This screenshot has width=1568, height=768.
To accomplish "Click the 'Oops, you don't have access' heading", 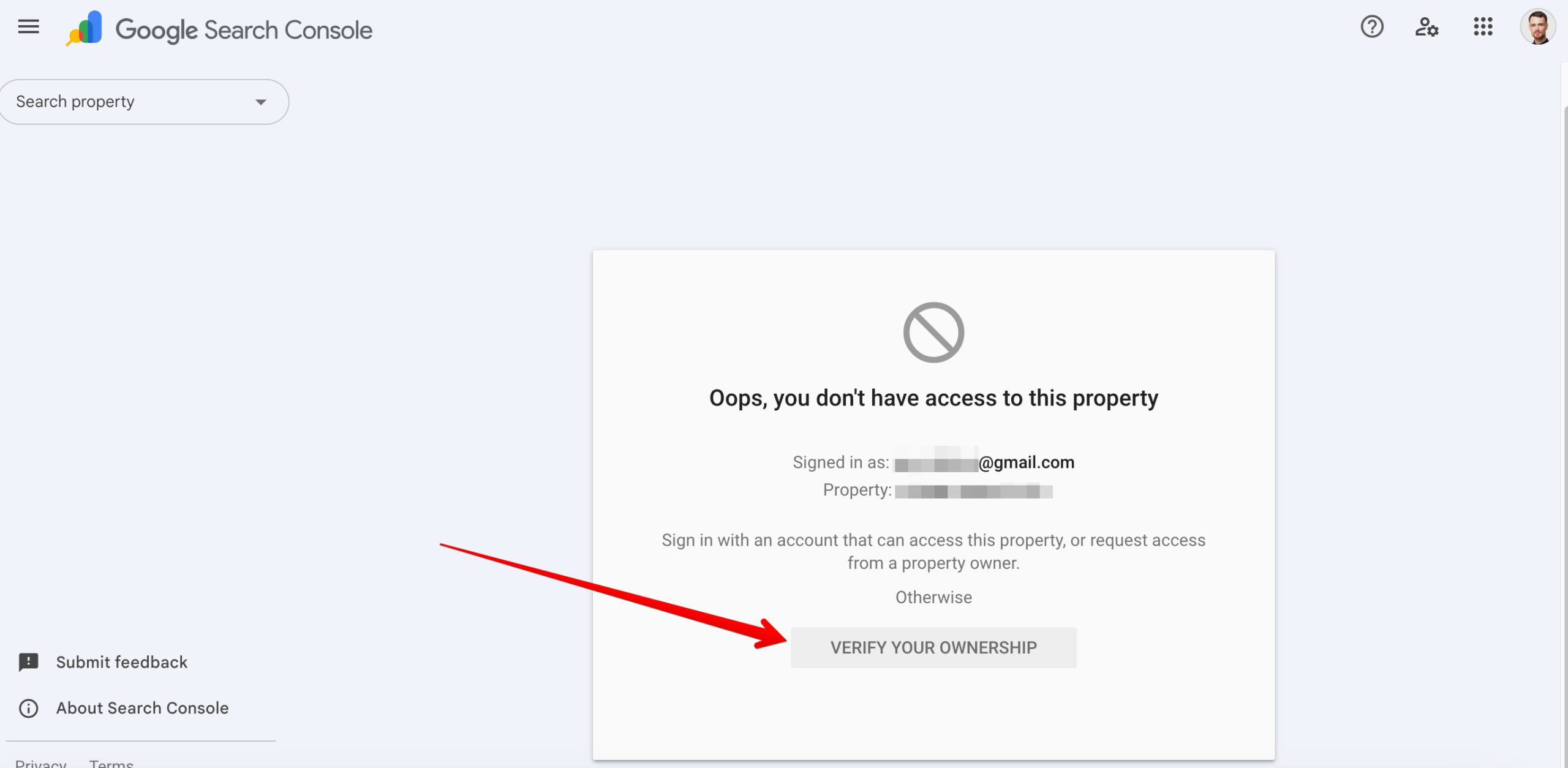I will (933, 399).
